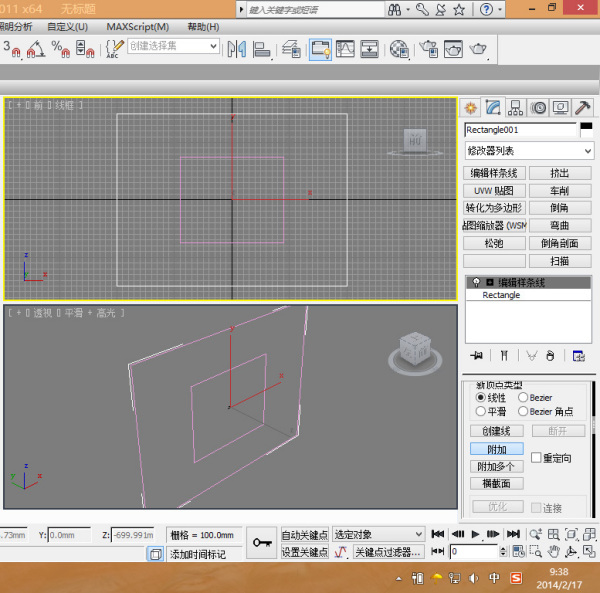Image resolution: width=600 pixels, height=593 pixels.
Task: Toggle the 3D snaps tool
Action: coord(11,49)
